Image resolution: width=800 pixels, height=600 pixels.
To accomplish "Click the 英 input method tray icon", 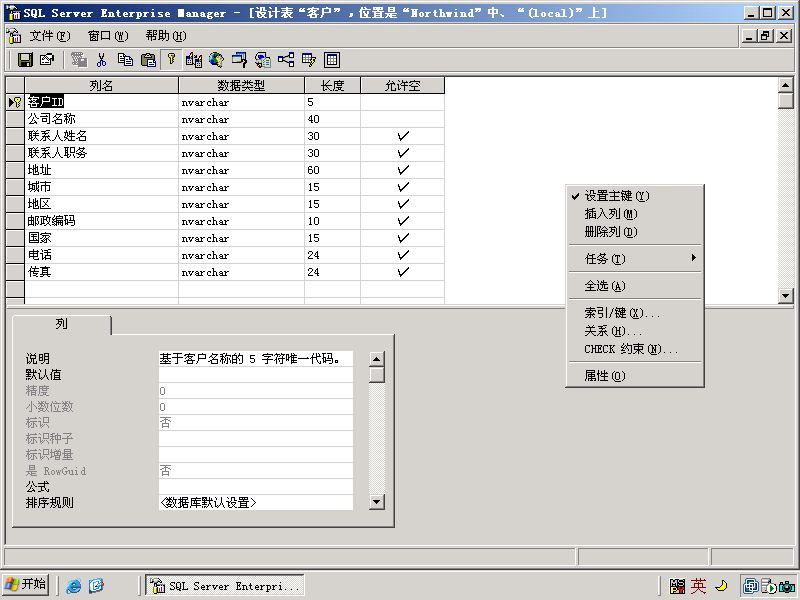I will (698, 586).
